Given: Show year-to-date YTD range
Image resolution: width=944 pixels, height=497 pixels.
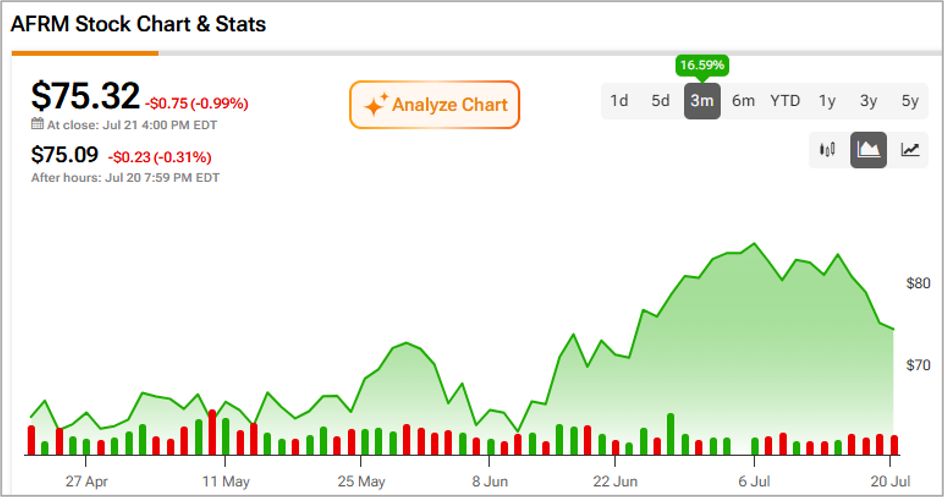Looking at the screenshot, I should coord(785,100).
